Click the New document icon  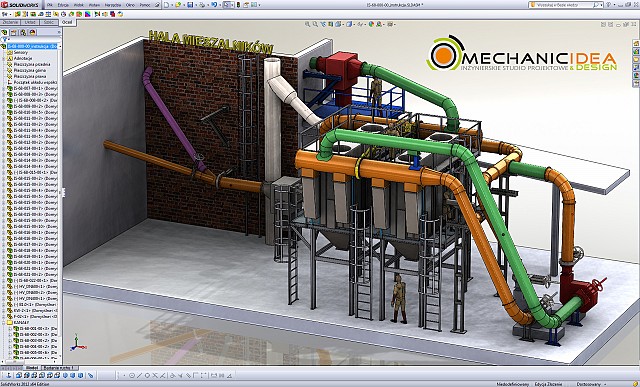[167, 5]
